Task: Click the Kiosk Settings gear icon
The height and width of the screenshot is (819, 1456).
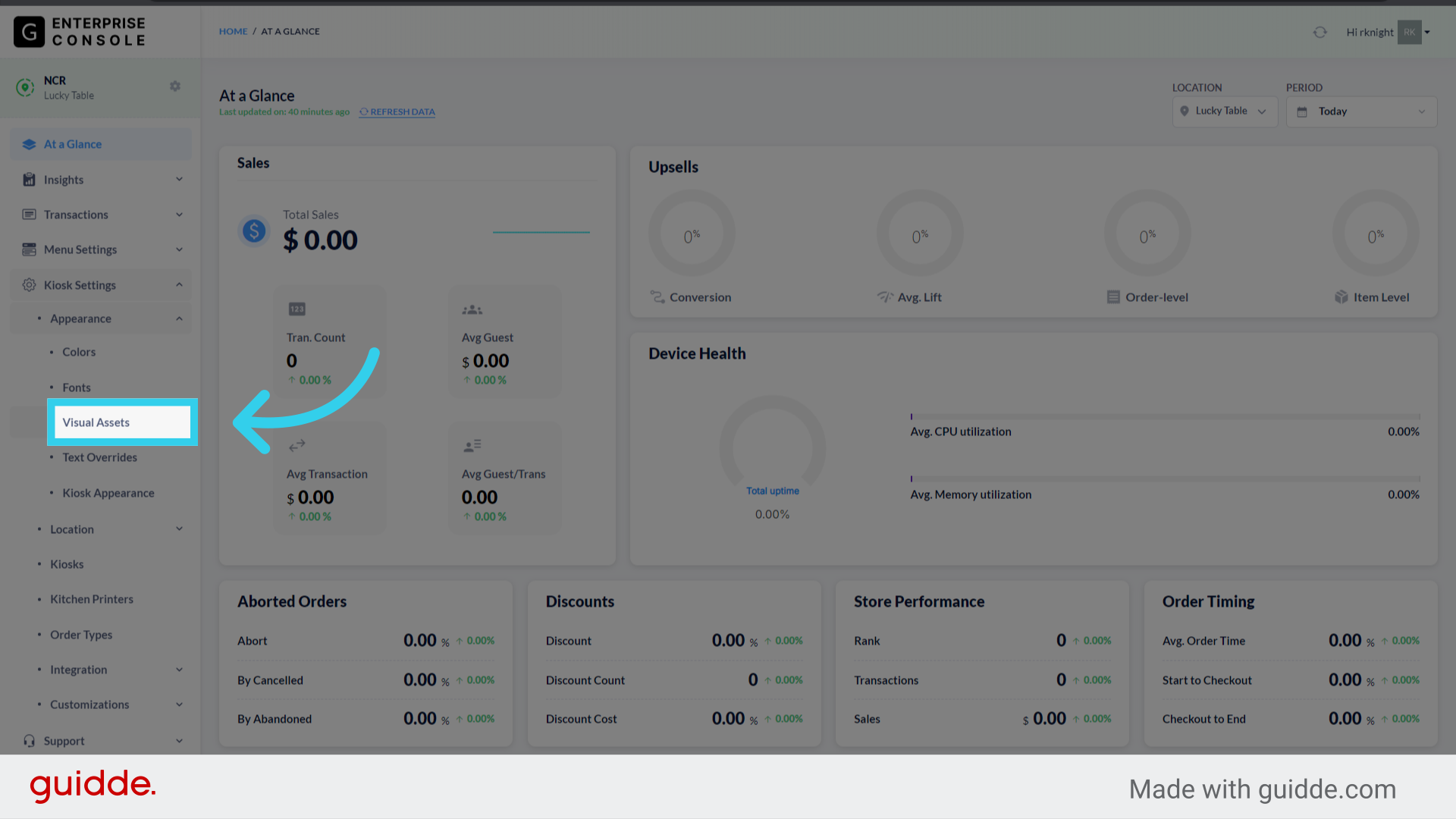Action: tap(29, 285)
